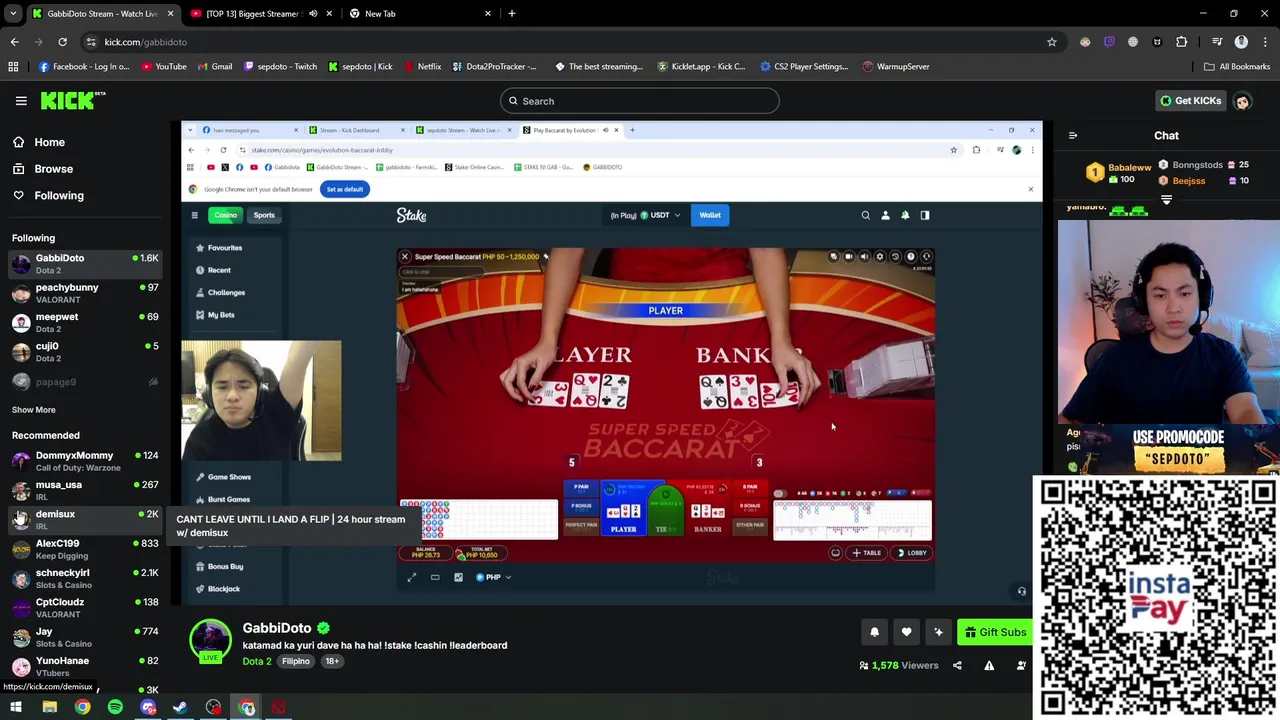The width and height of the screenshot is (1280, 720).
Task: Open the recommended AlexC199 channel
Action: click(85, 549)
